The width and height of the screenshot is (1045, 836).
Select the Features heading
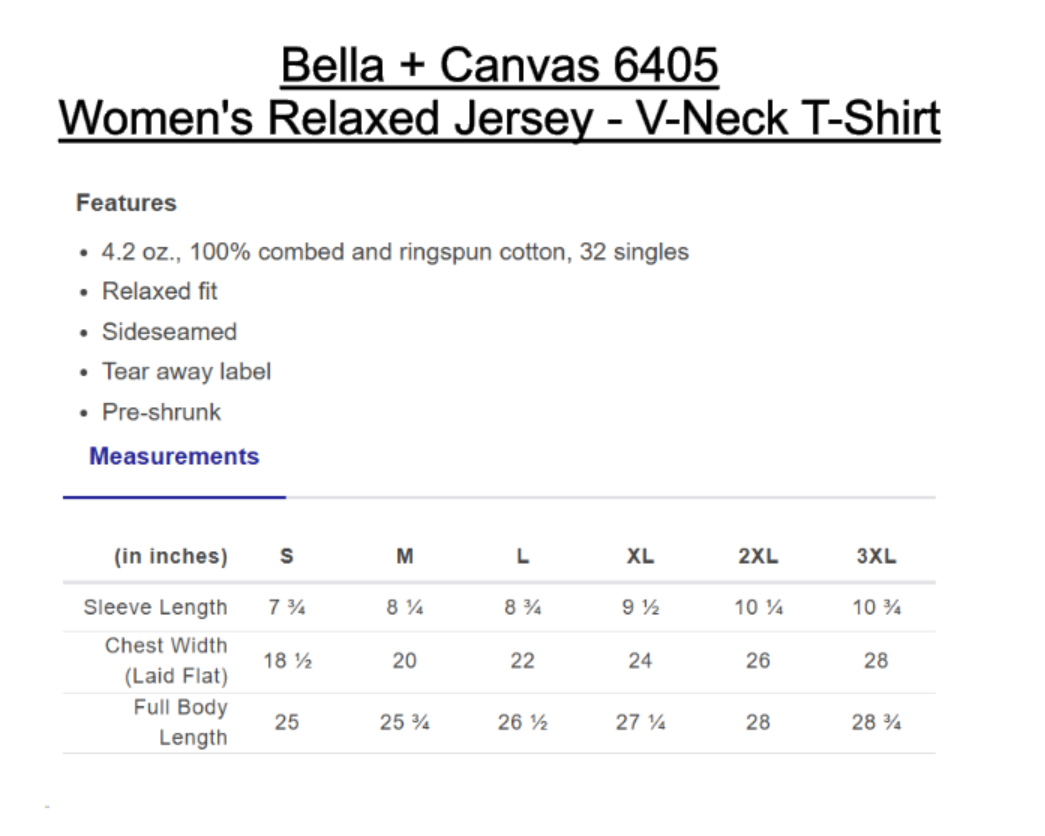(126, 203)
